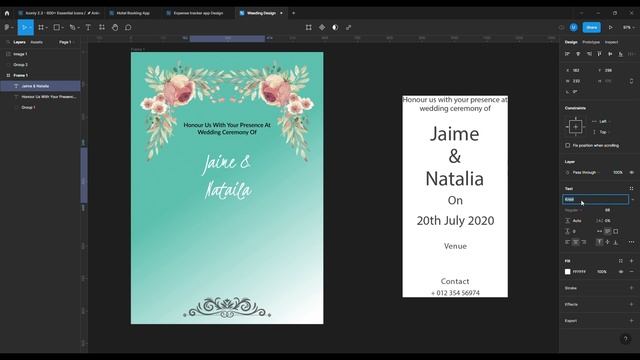Select the Move tool

(24, 27)
